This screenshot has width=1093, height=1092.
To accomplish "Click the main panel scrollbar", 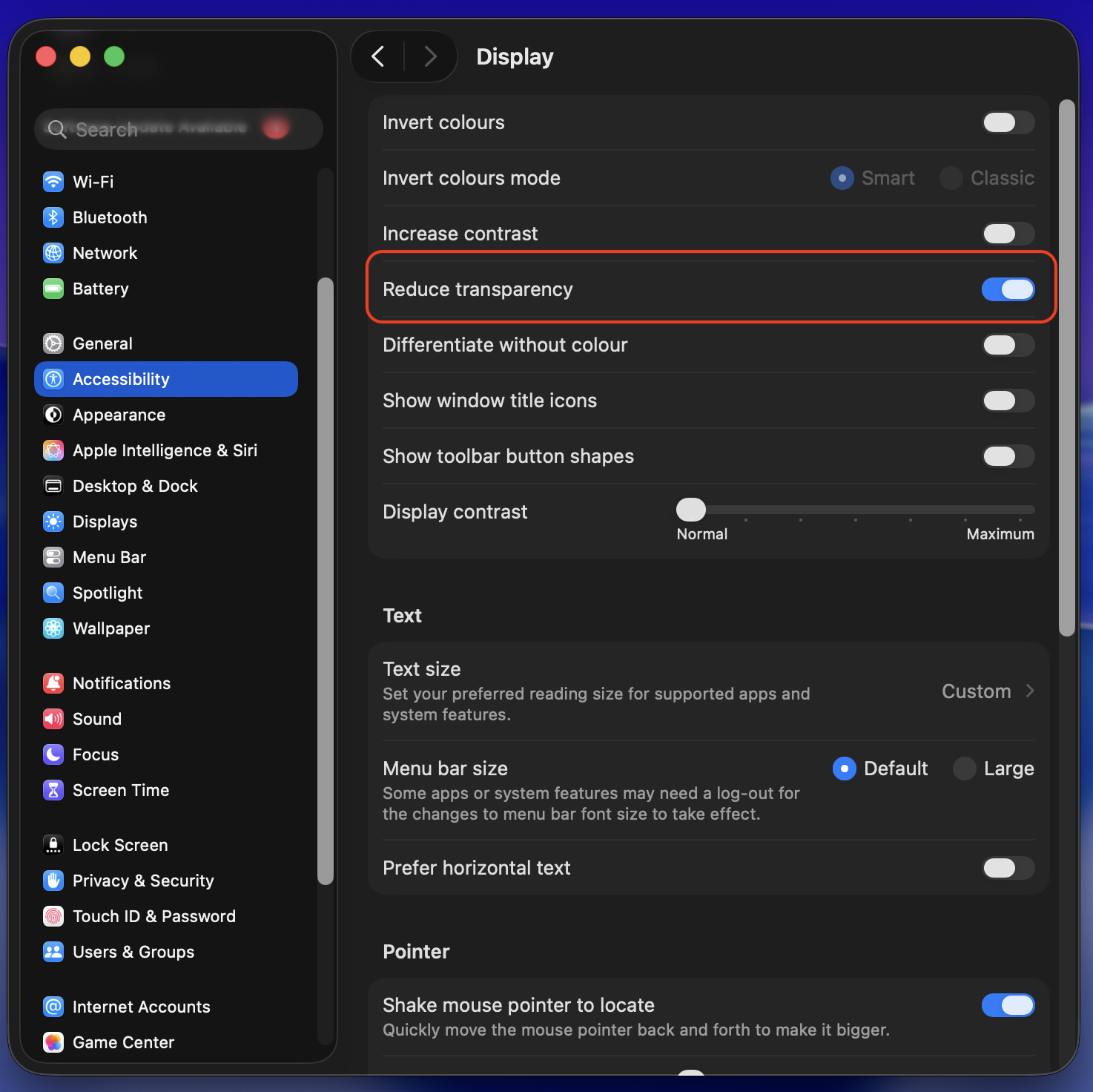I will coord(1067,368).
